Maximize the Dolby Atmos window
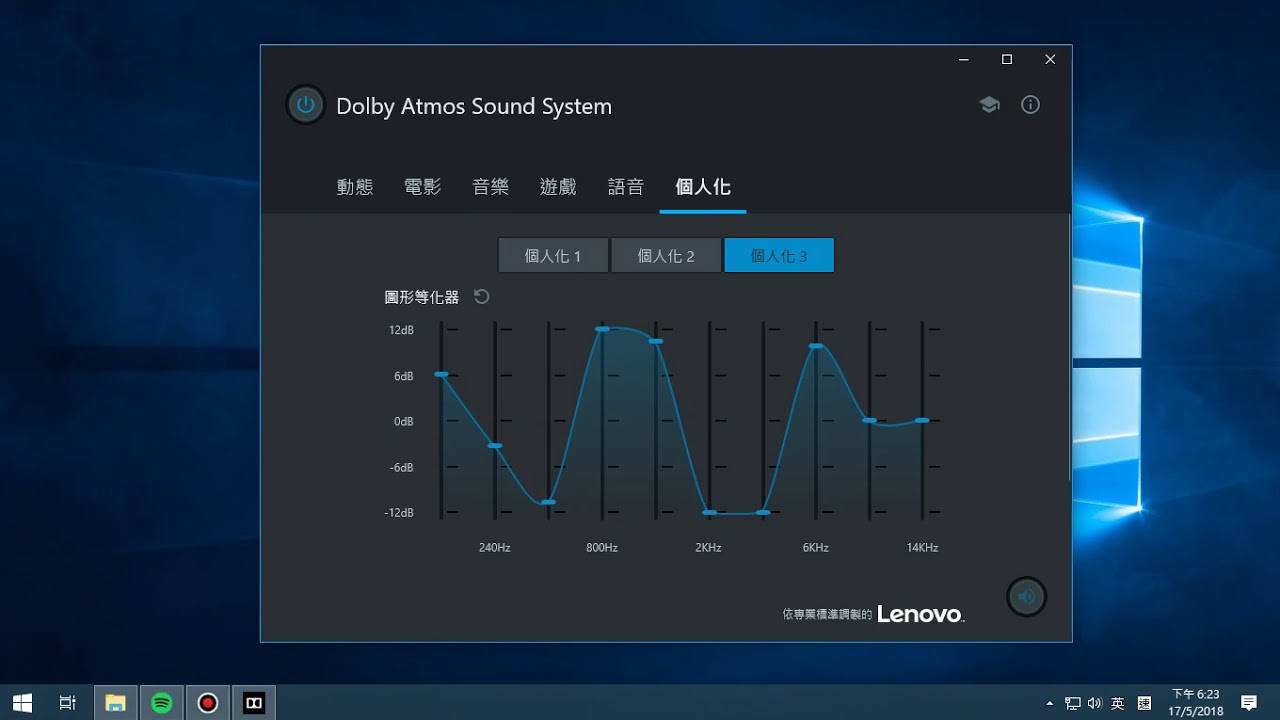The image size is (1280, 720). 1007,60
